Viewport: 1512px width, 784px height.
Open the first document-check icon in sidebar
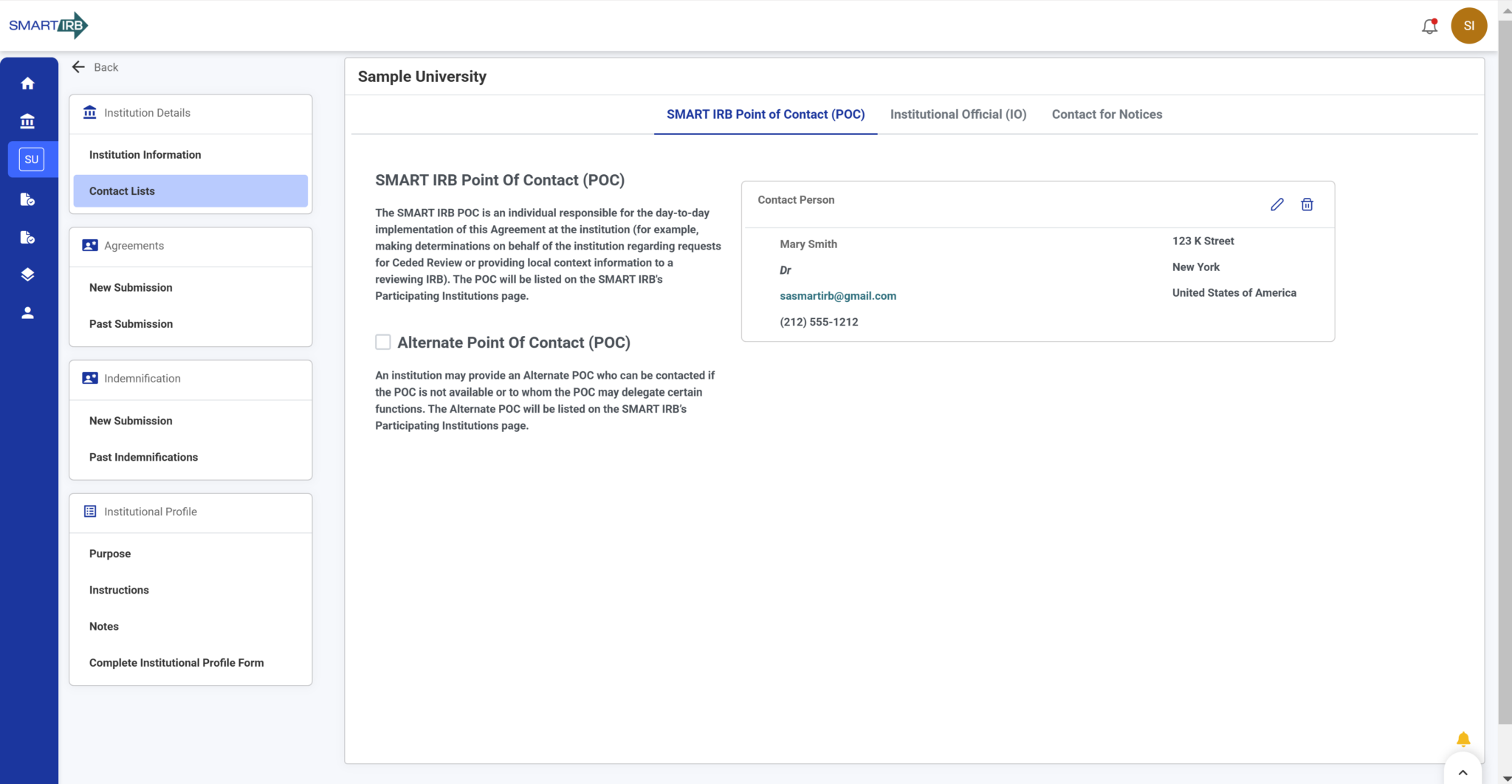[x=28, y=199]
